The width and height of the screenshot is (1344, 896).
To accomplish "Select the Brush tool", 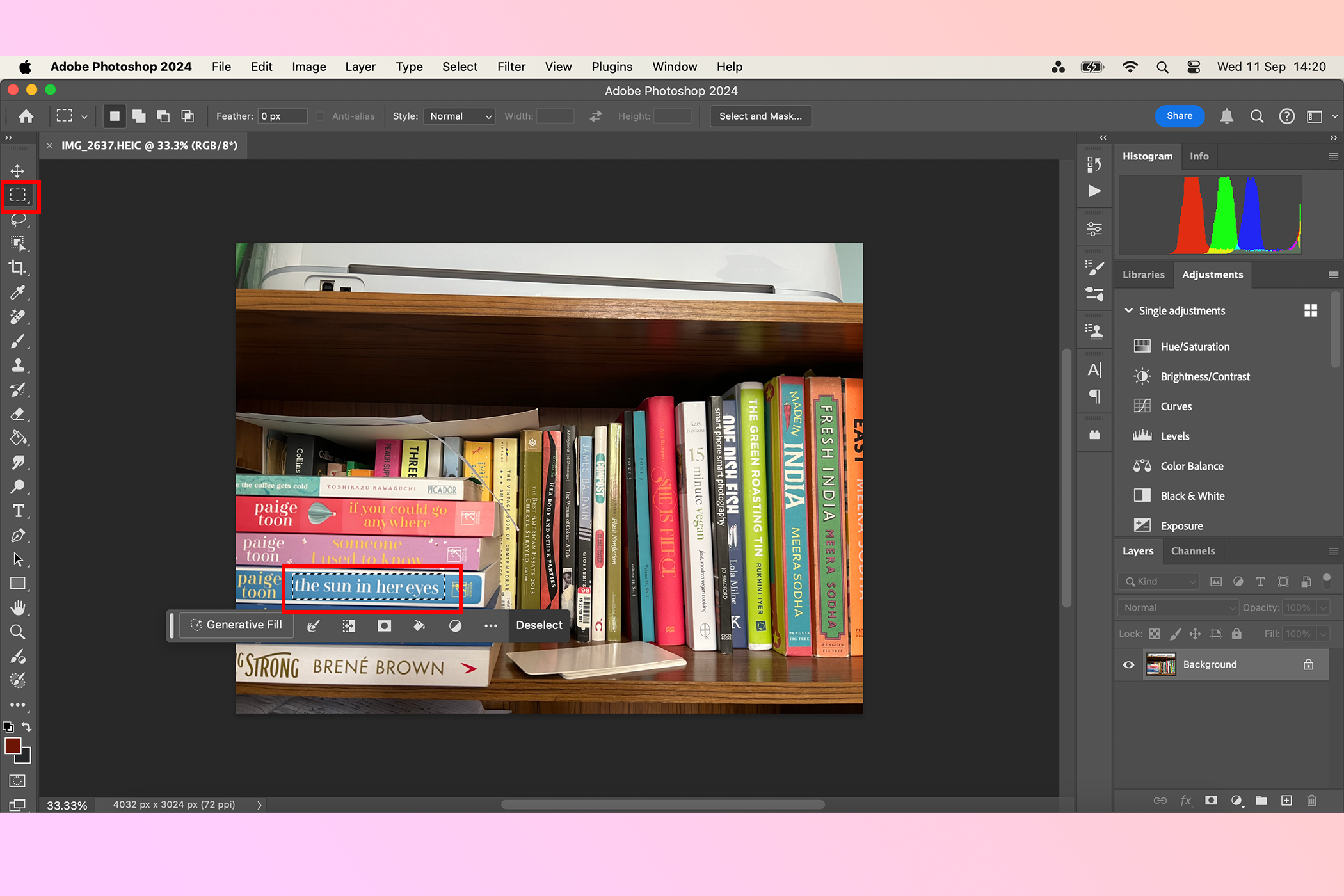I will (18, 341).
